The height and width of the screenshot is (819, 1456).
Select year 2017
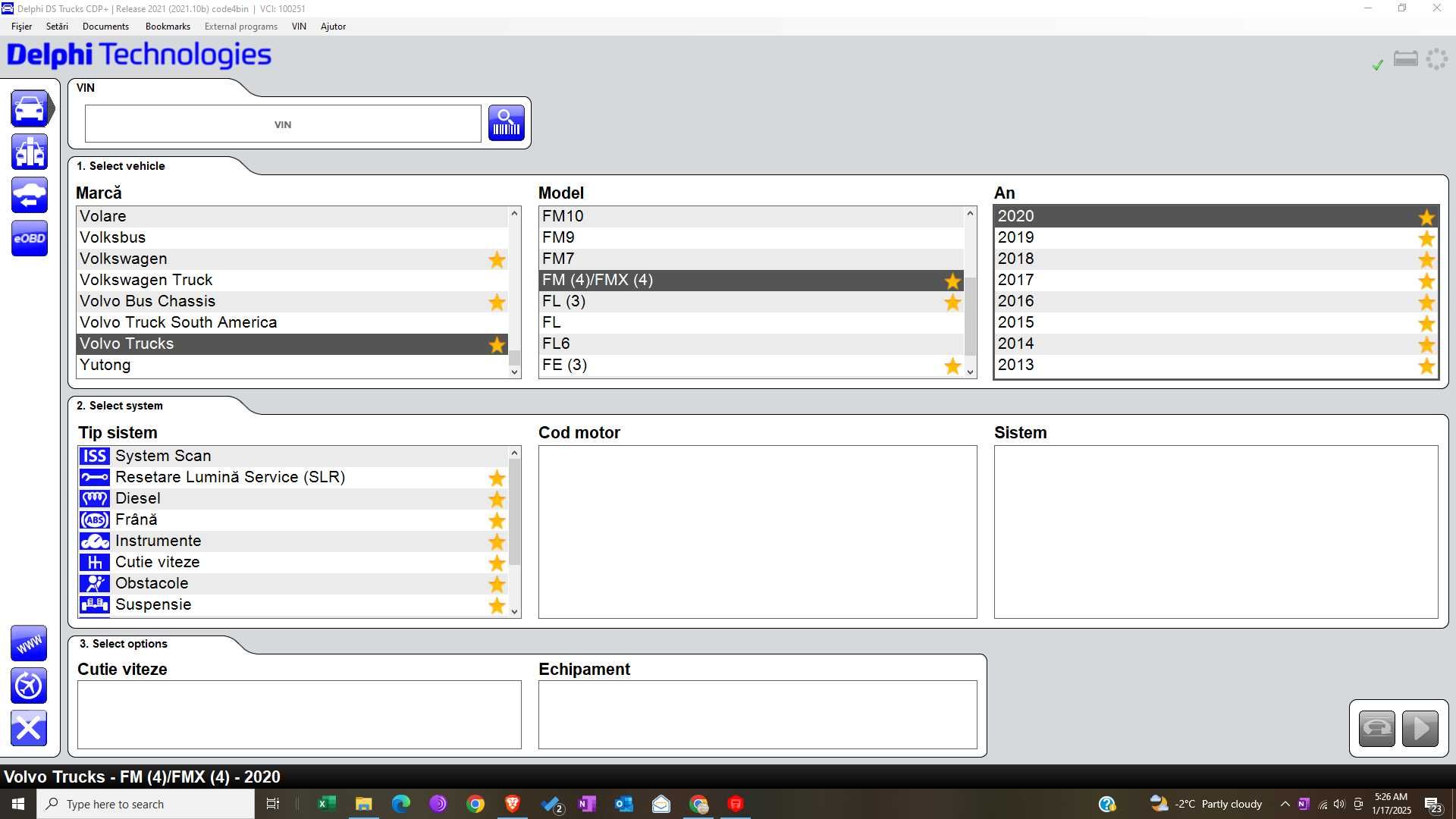pos(1216,280)
